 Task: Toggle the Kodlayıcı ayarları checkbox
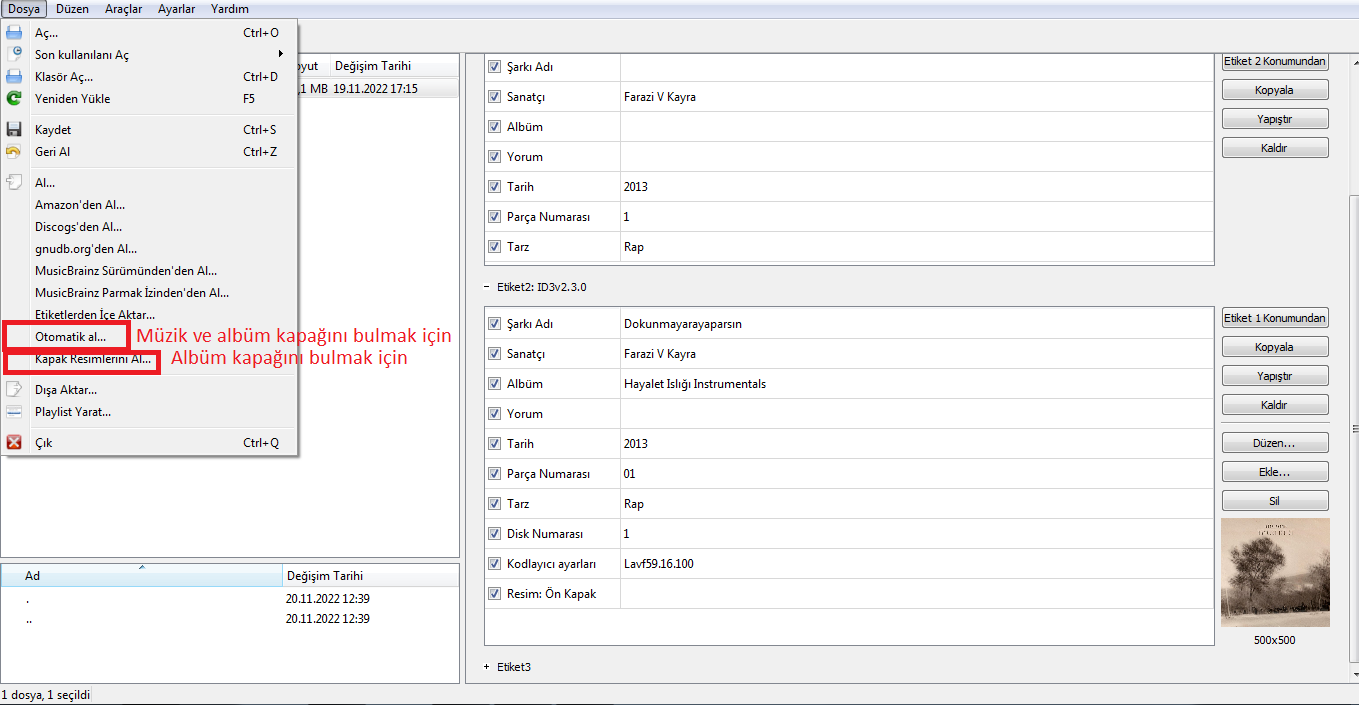[494, 564]
